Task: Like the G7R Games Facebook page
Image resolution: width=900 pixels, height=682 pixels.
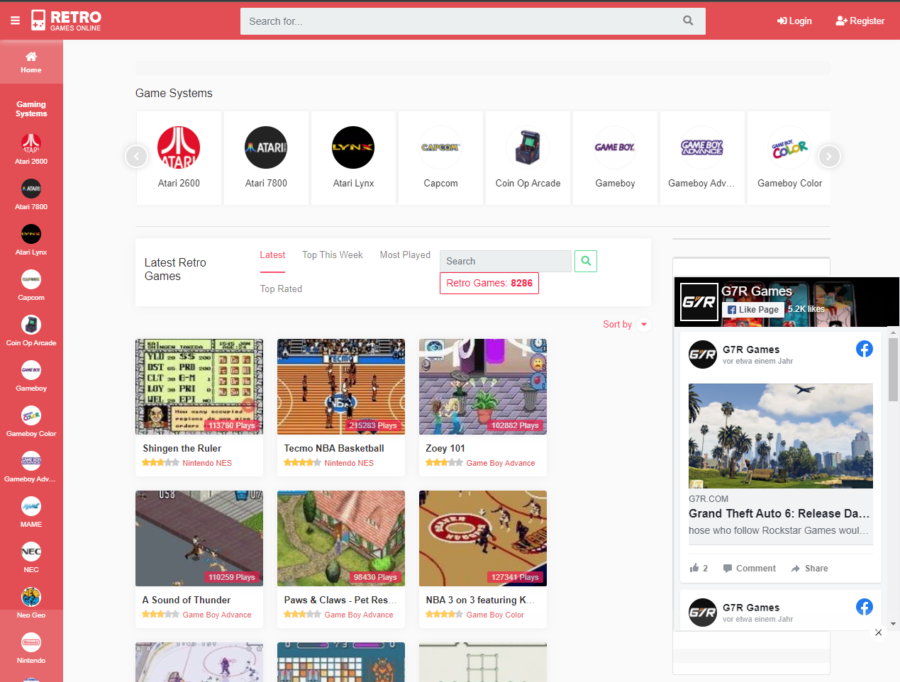Action: [753, 309]
